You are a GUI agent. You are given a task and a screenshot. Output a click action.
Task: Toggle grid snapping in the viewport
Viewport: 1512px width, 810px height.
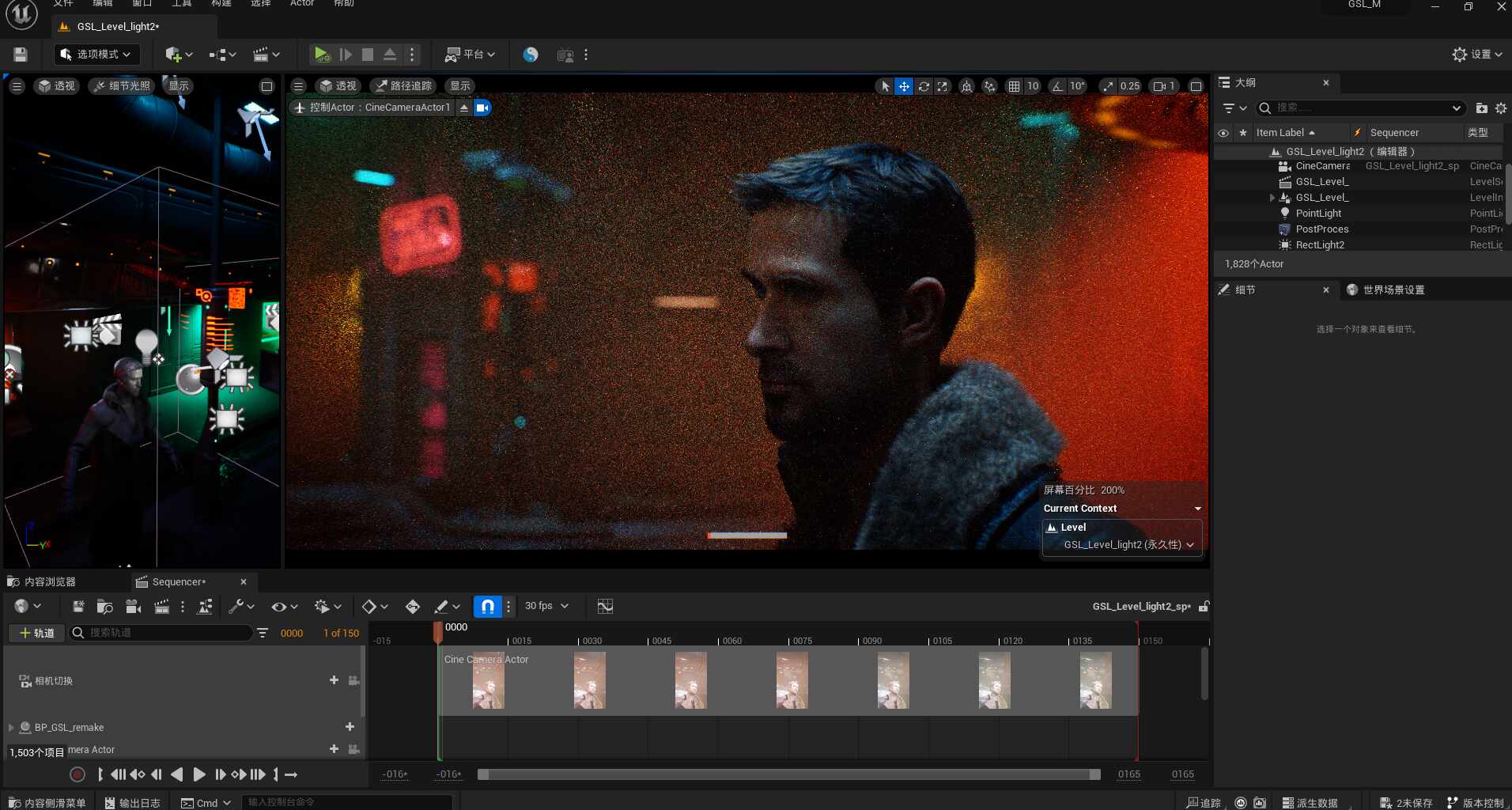(x=1014, y=86)
